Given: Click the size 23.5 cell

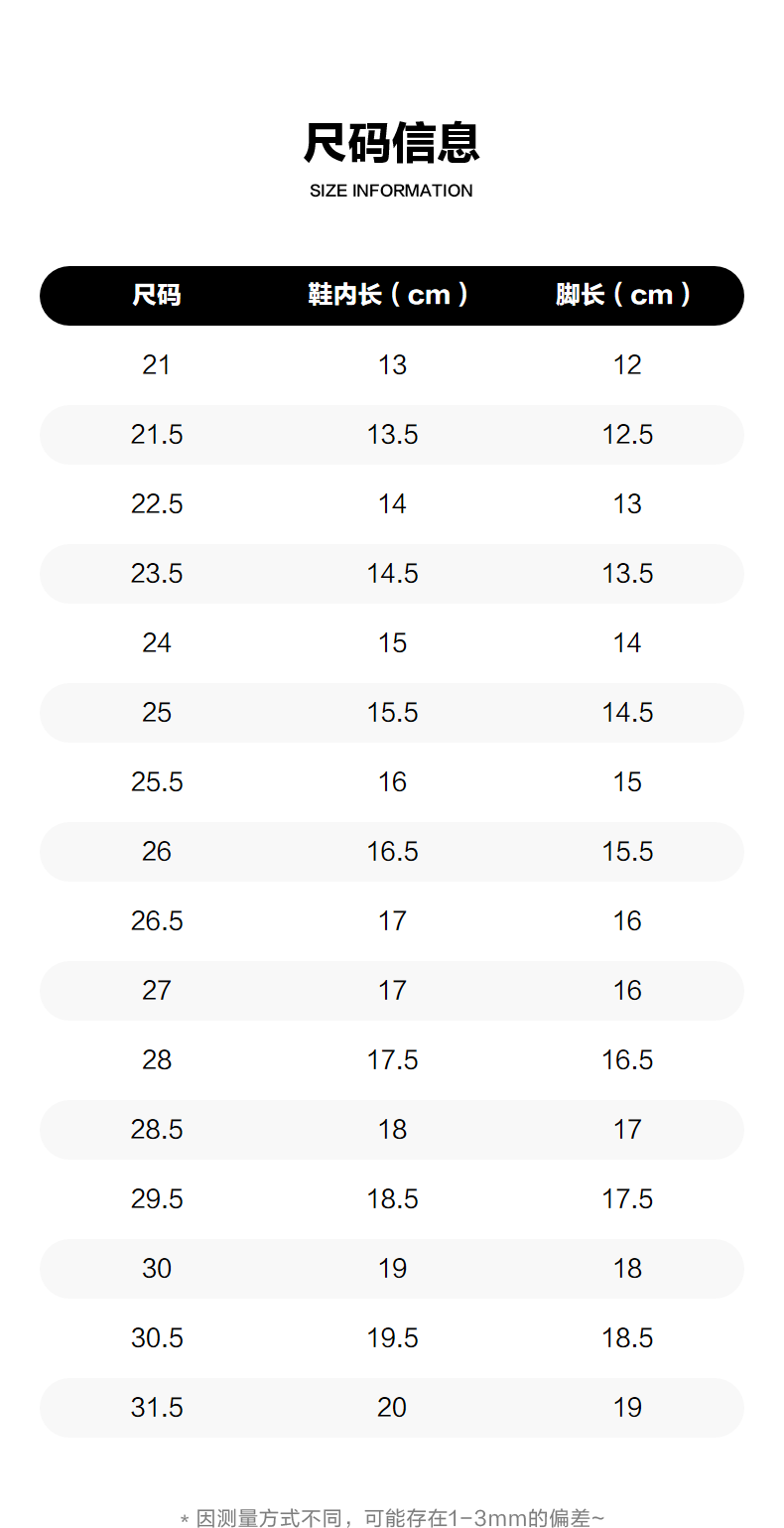Looking at the screenshot, I should 157,574.
